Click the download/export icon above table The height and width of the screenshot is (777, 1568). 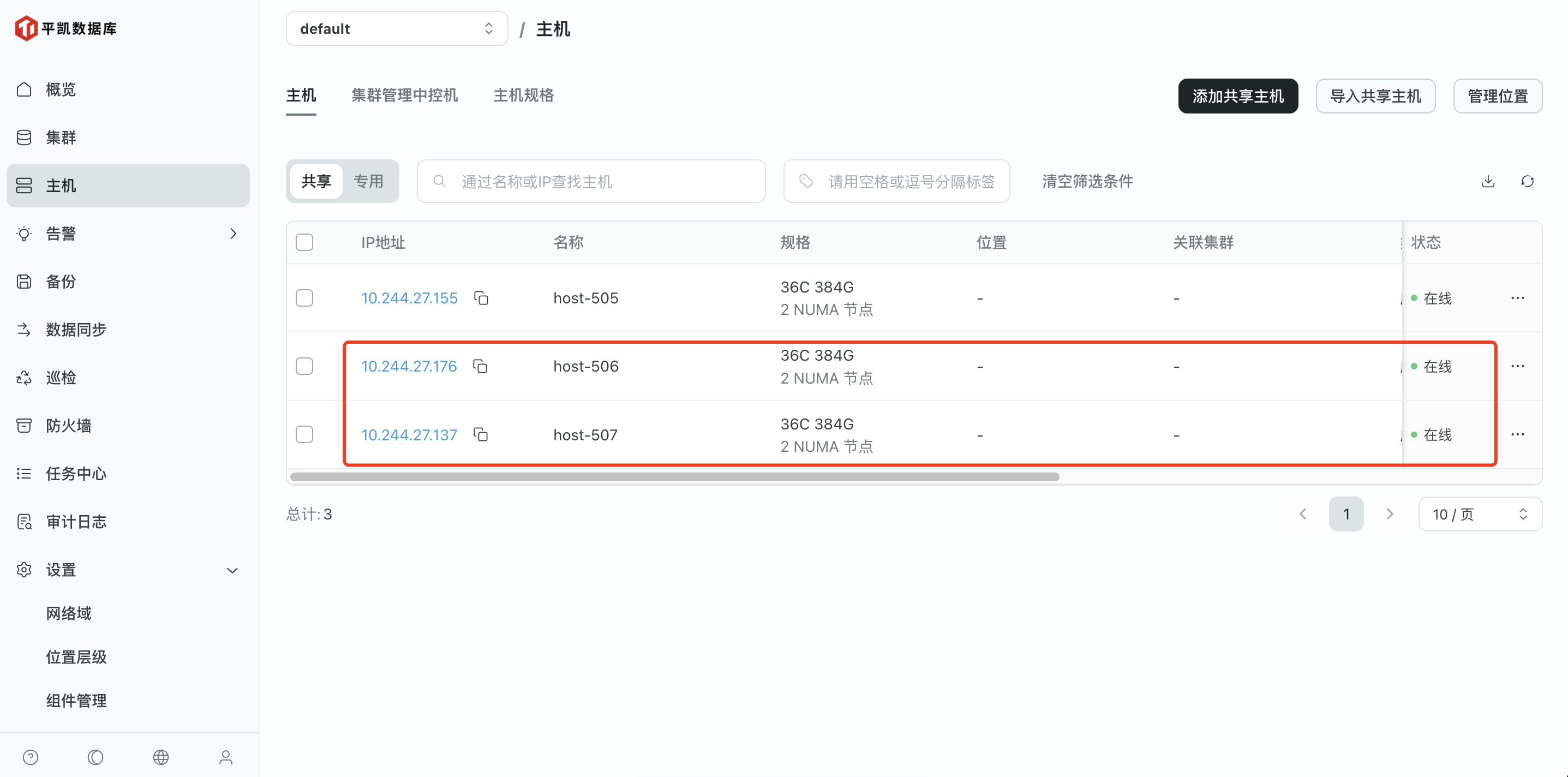click(x=1488, y=182)
